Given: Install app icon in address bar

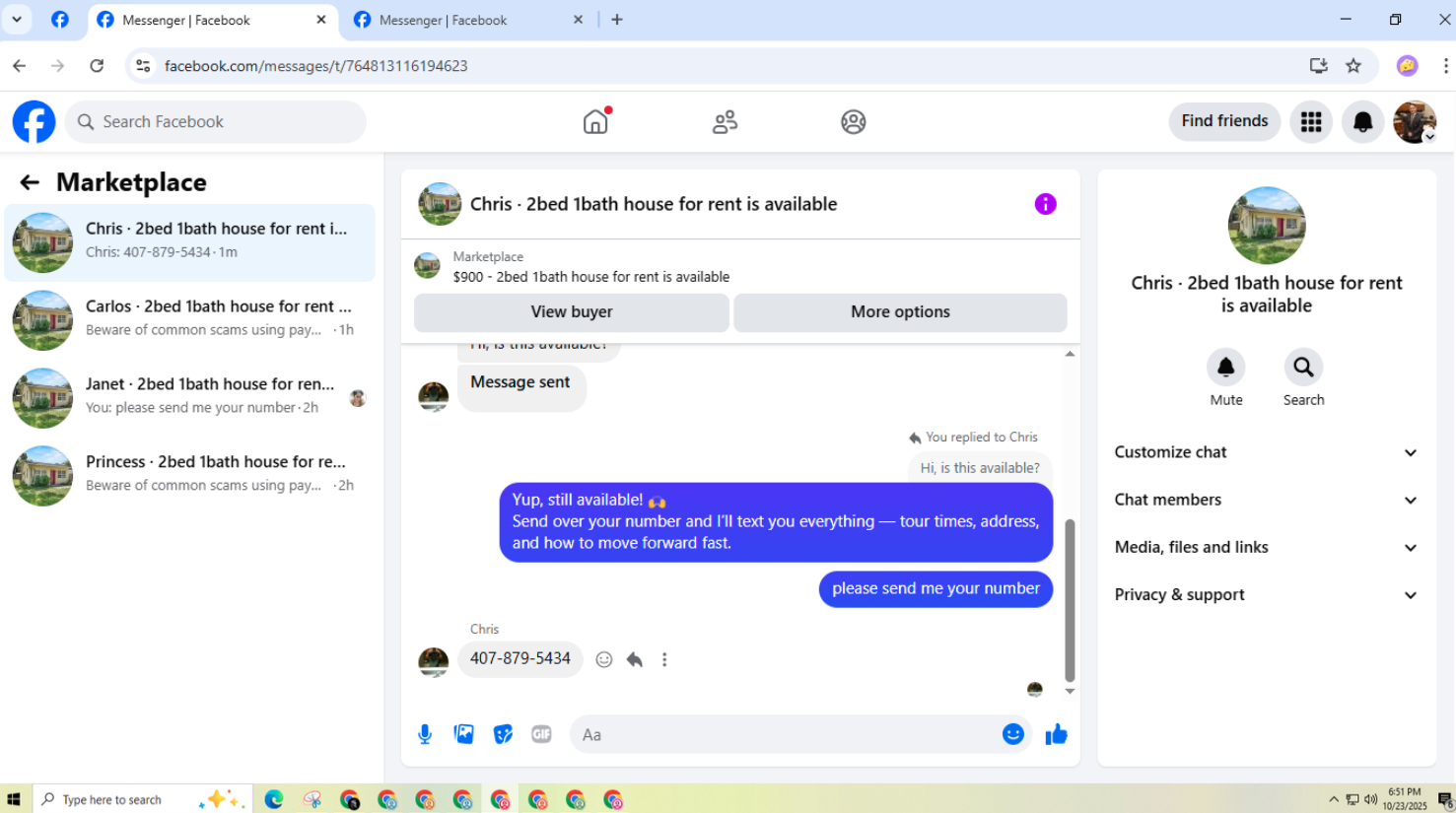Looking at the screenshot, I should click(1318, 66).
